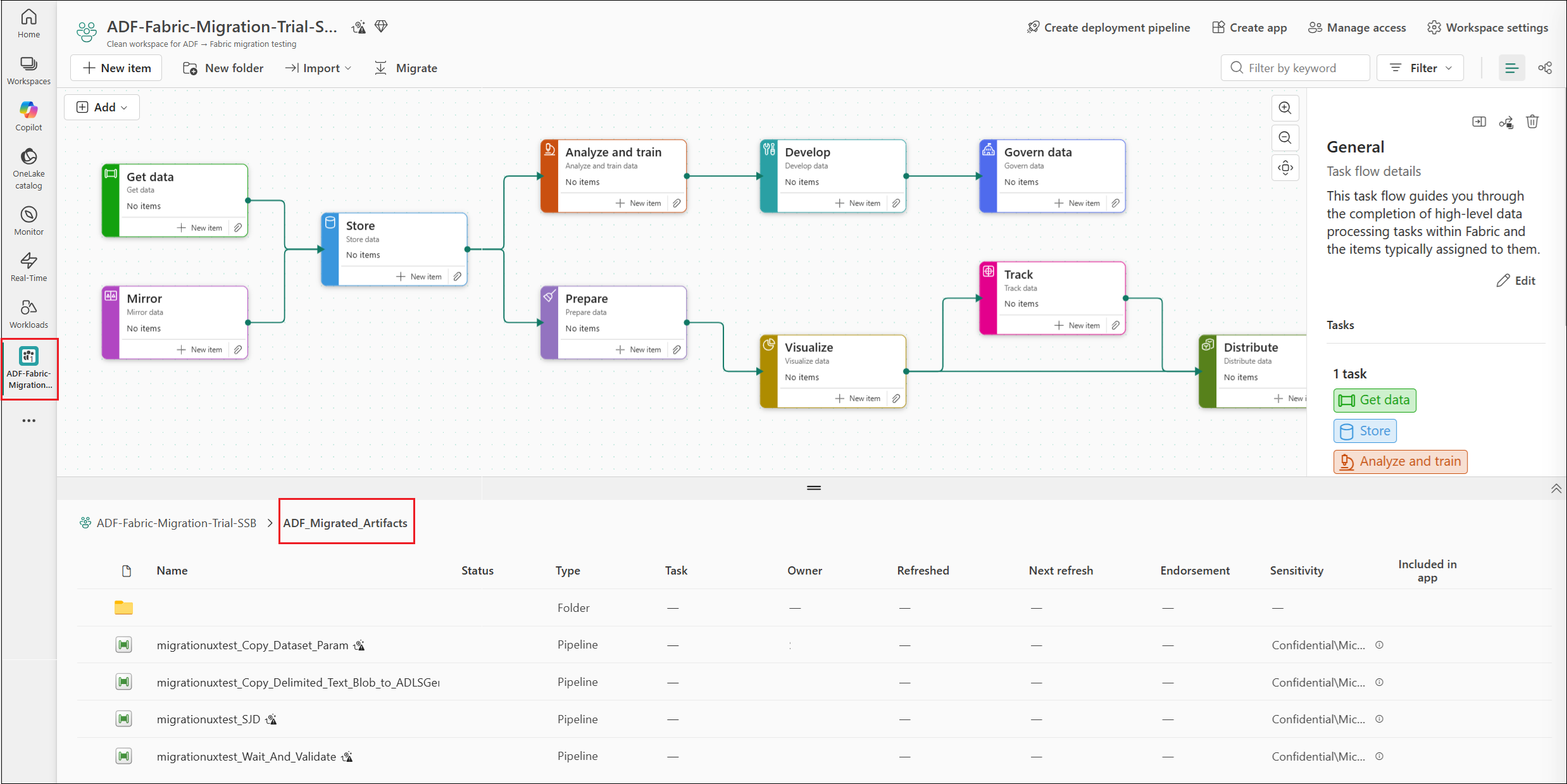Viewport: 1567px width, 784px height.
Task: Open the Real-Time hub icon
Action: click(28, 267)
